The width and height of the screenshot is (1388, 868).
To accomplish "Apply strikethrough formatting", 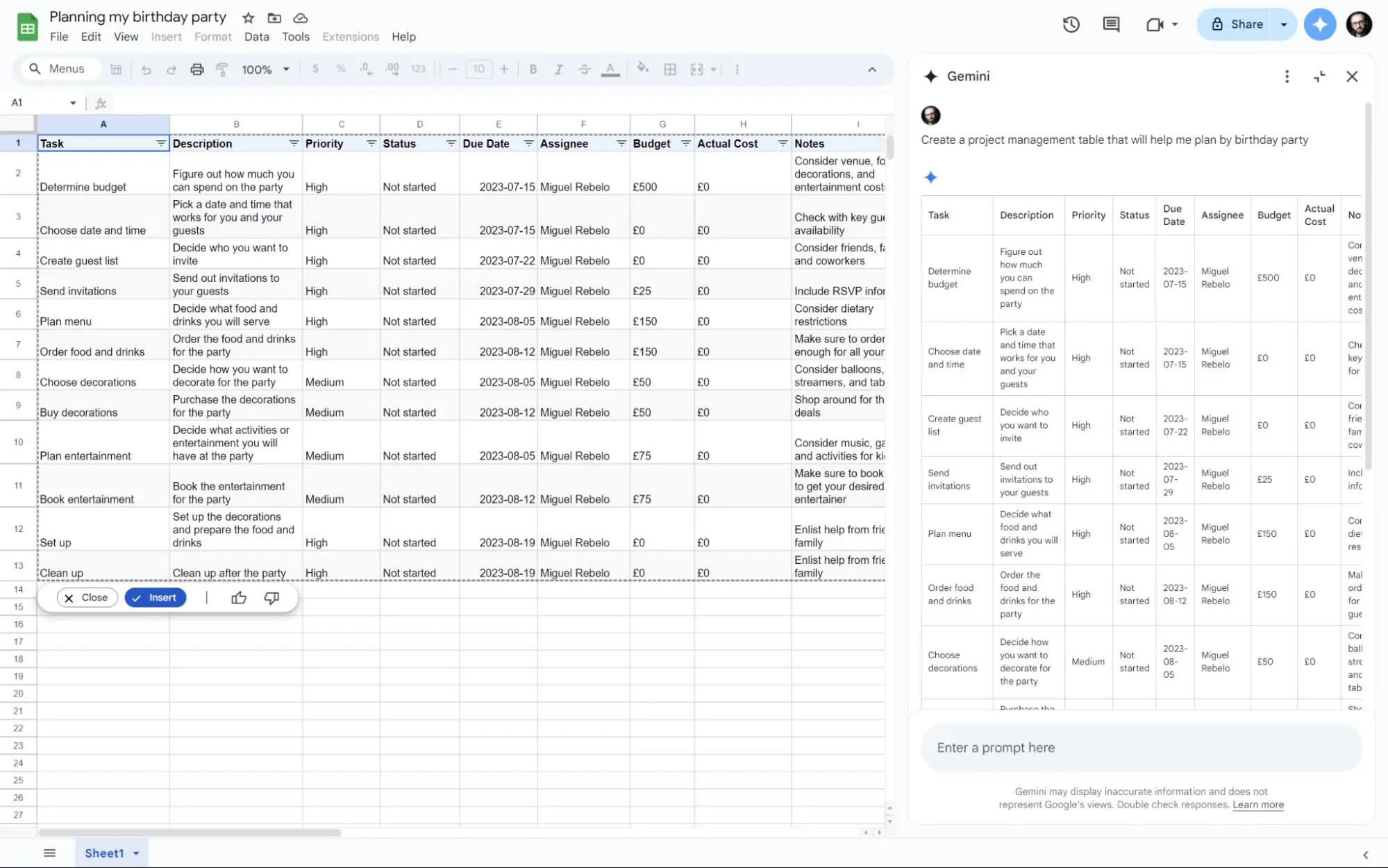I will coord(584,69).
